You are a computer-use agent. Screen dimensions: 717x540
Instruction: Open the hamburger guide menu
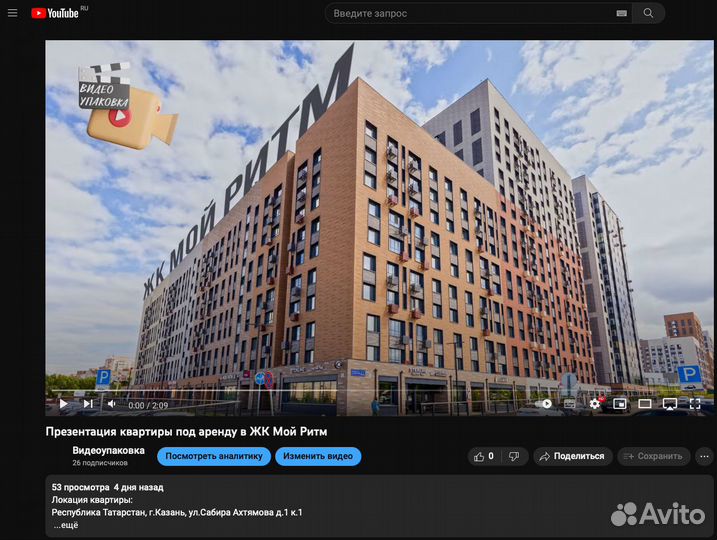click(x=13, y=13)
